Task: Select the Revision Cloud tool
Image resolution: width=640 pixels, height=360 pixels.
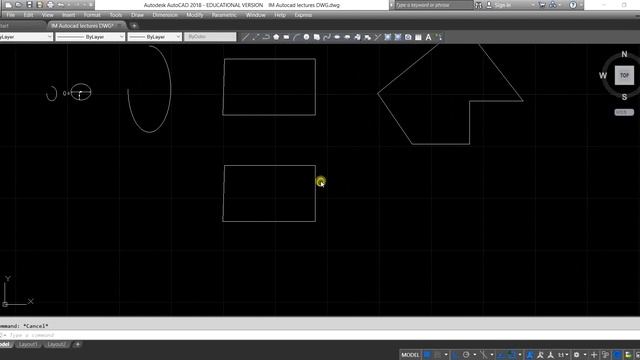Action: (317, 37)
